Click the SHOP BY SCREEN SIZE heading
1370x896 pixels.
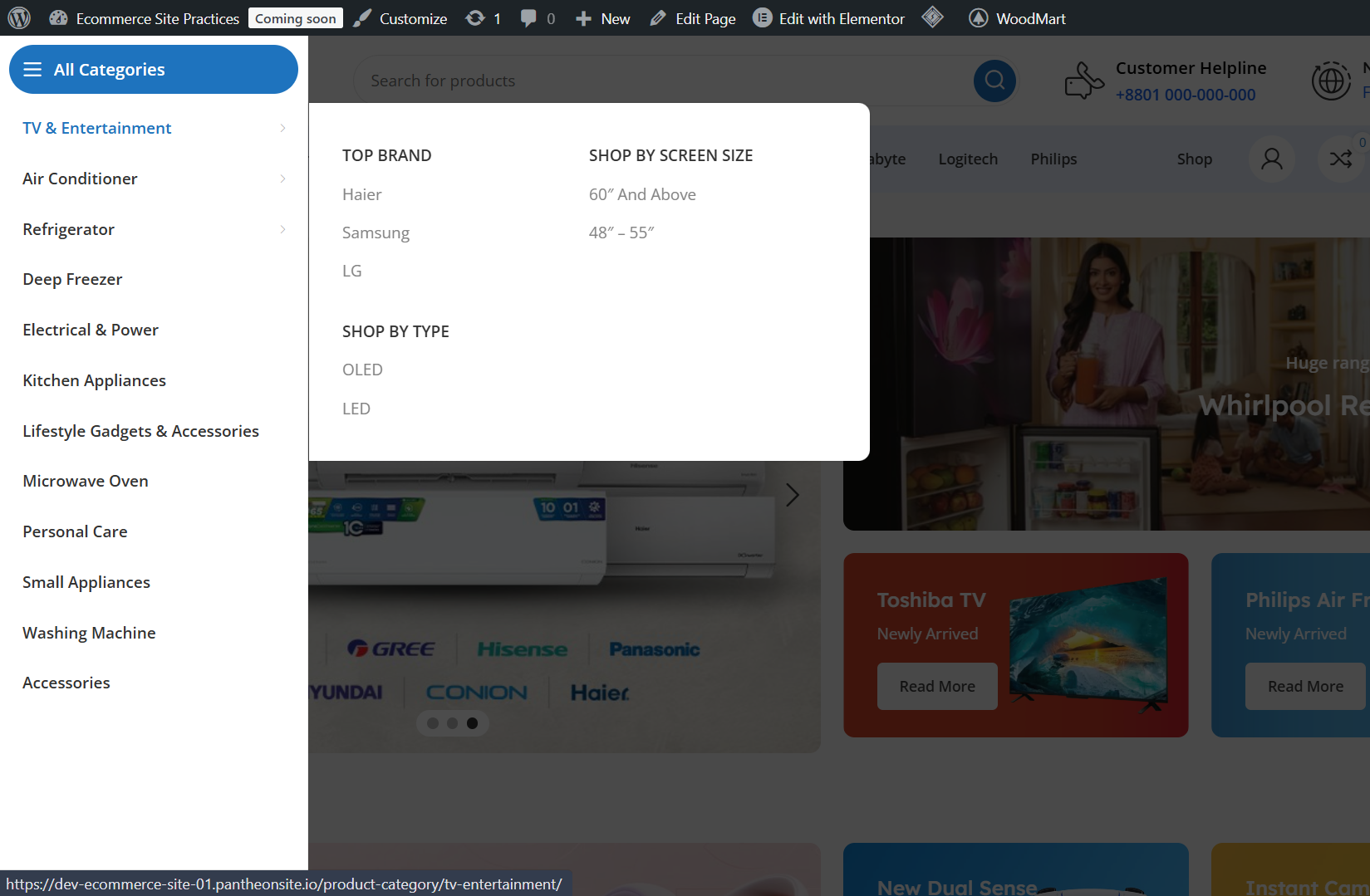[x=671, y=155]
